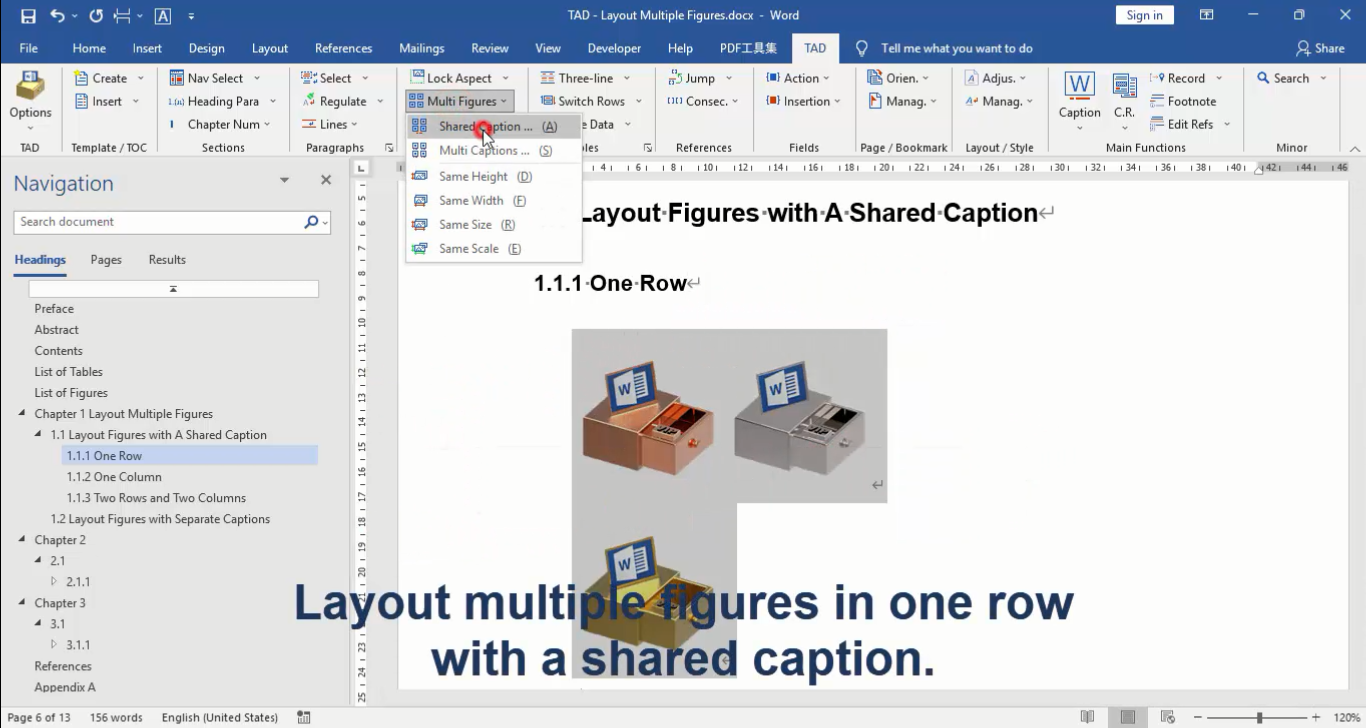
Task: Click the Adjus. layout icon
Action: click(x=971, y=78)
